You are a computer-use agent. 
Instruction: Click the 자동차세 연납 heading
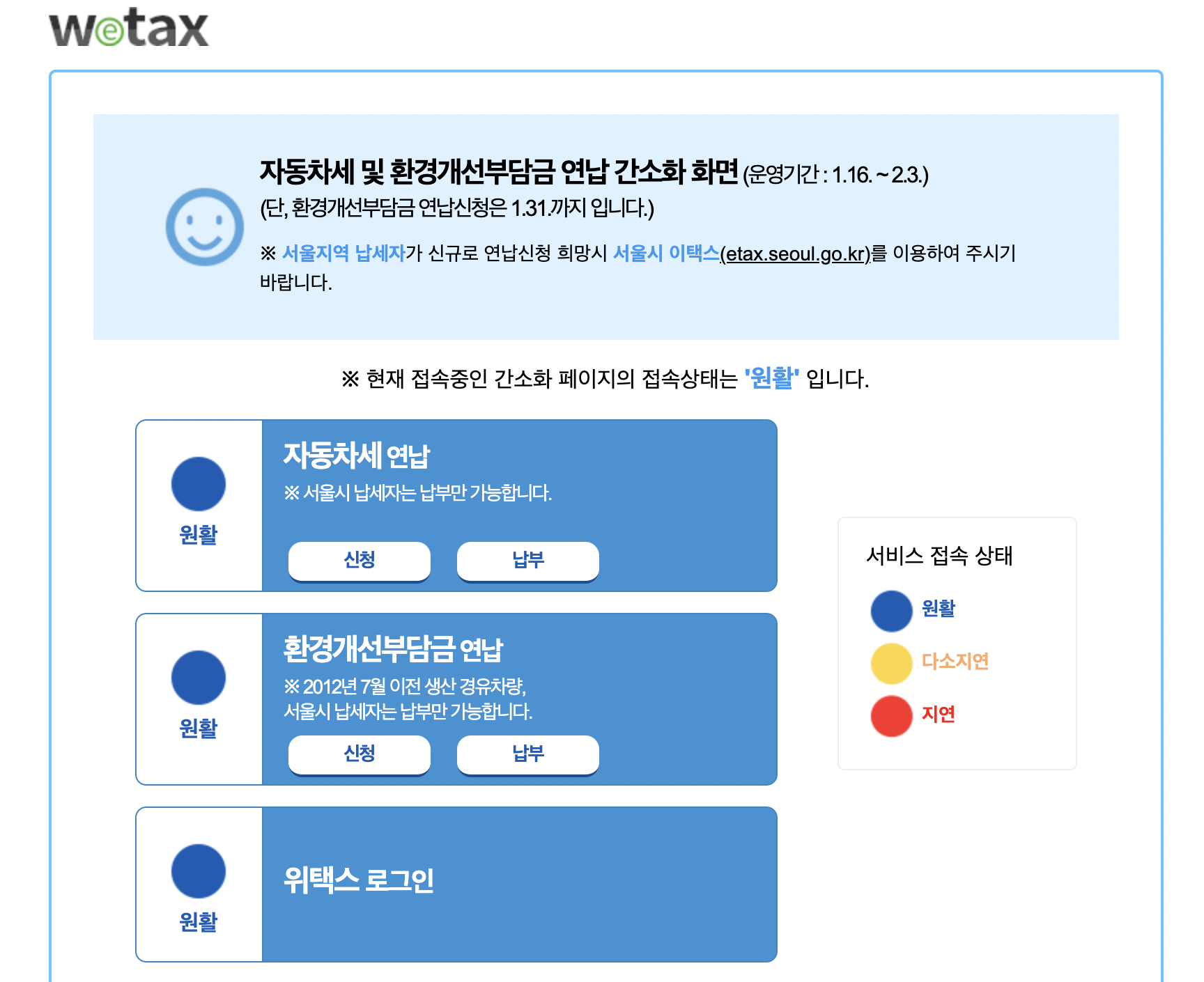[357, 456]
